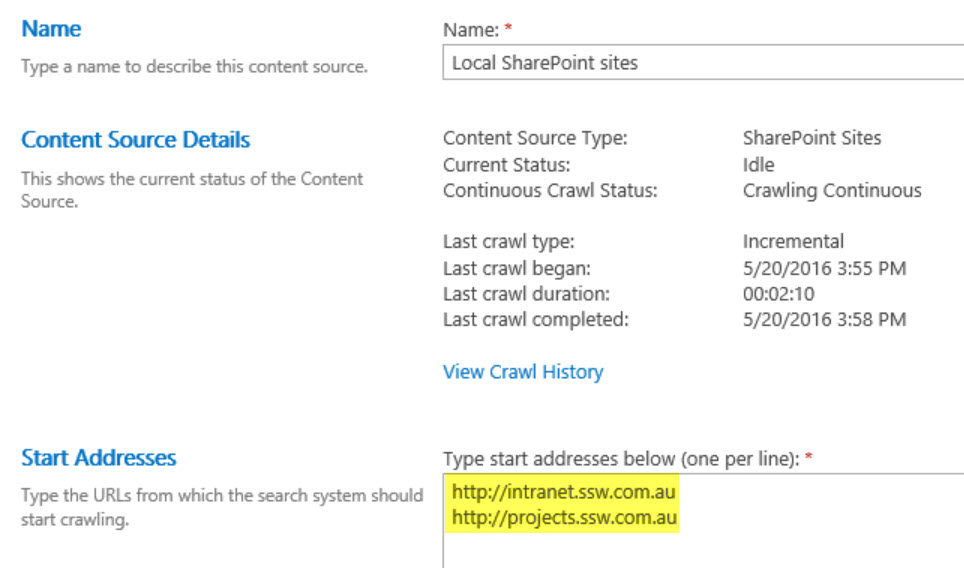Viewport: 964px width, 568px height.
Task: Click the Name input field
Action: point(700,63)
